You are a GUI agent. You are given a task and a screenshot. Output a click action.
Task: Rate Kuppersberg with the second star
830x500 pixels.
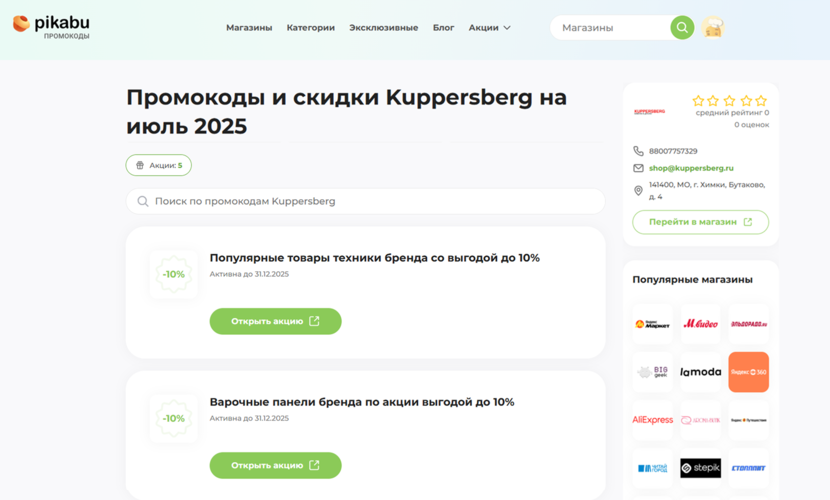coord(714,101)
